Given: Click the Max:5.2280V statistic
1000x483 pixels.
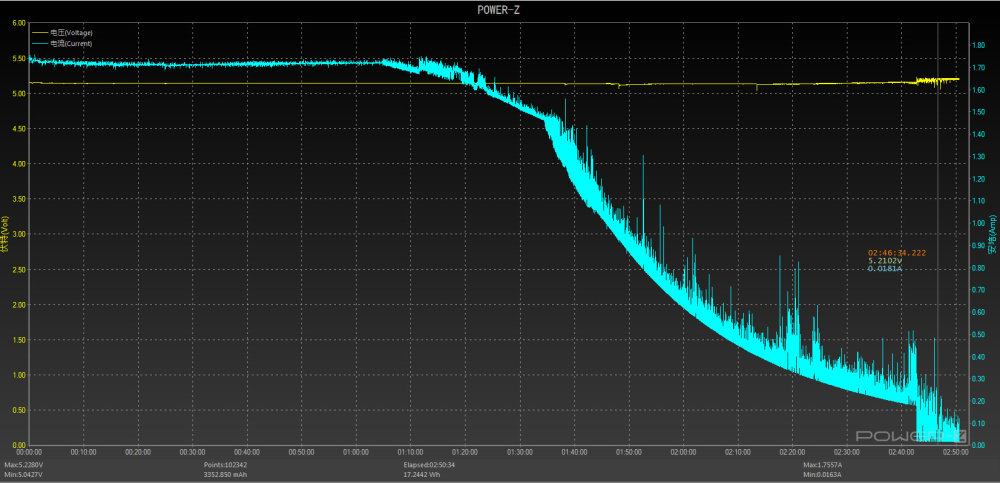Looking at the screenshot, I should tap(24, 465).
